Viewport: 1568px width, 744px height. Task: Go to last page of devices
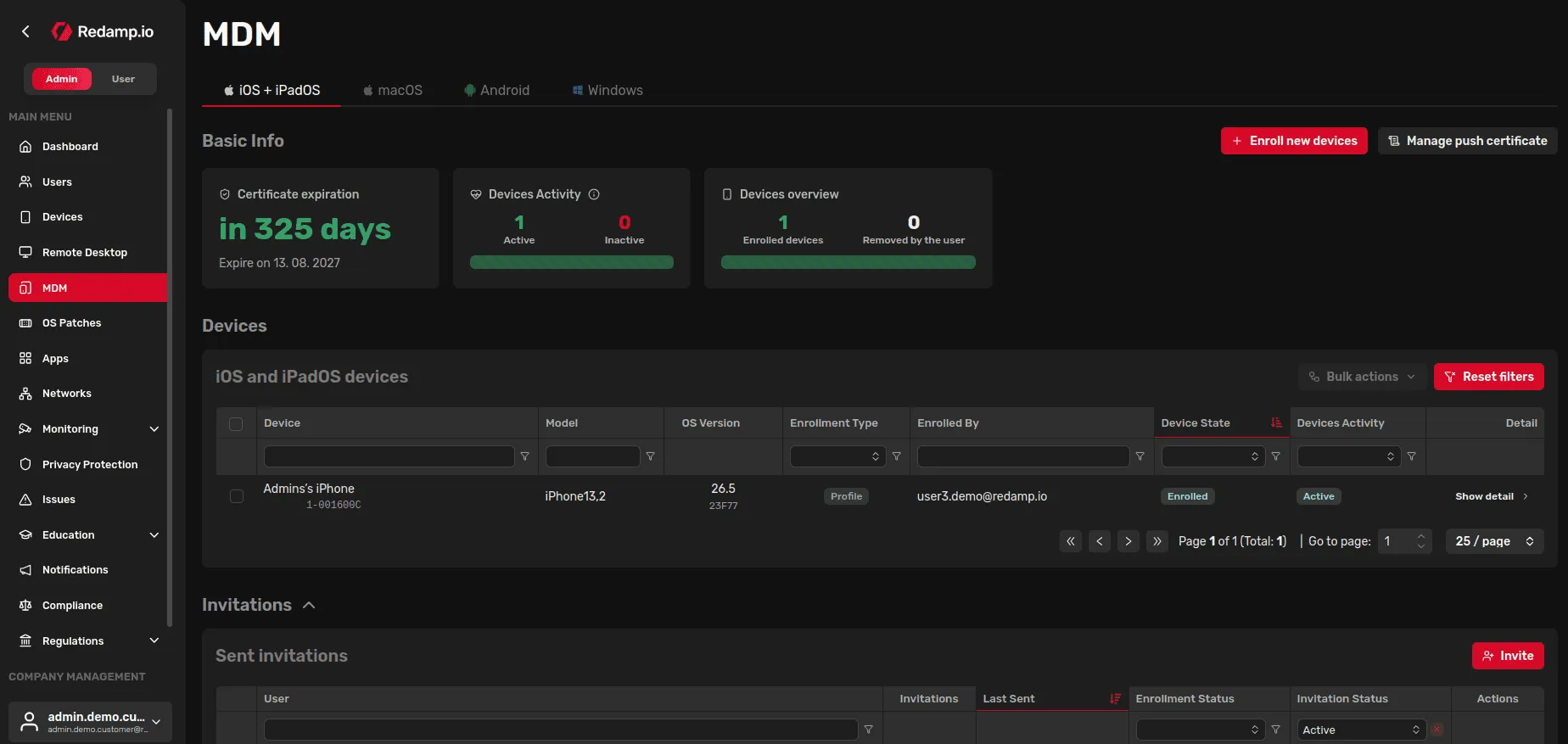(x=1157, y=541)
